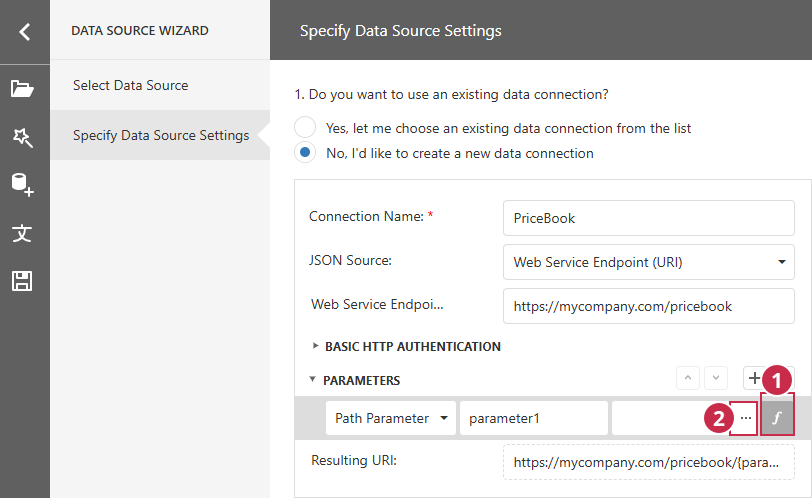This screenshot has width=812, height=498.
Task: Move parameter up with arrow button
Action: tap(688, 378)
